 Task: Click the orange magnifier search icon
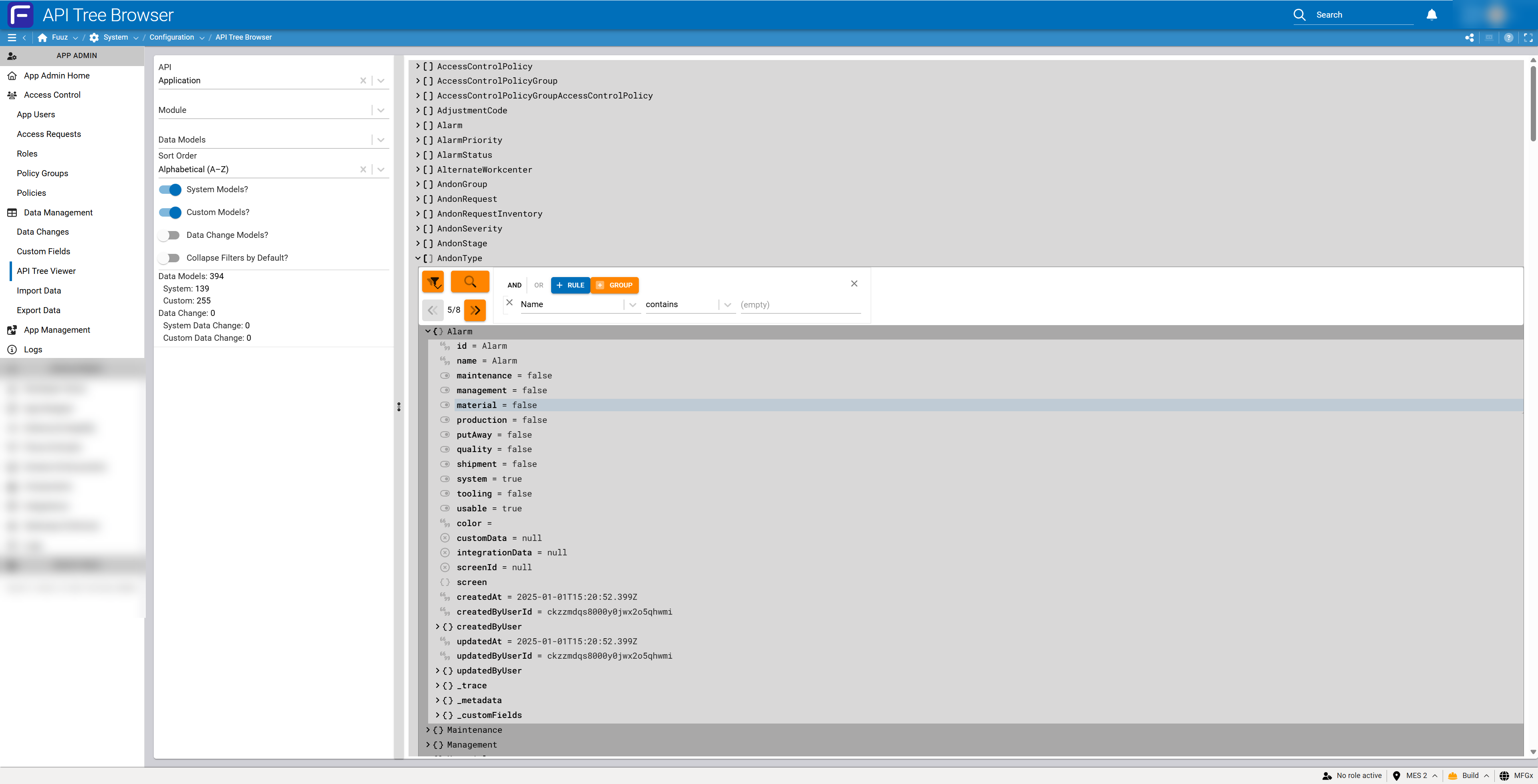(x=470, y=282)
